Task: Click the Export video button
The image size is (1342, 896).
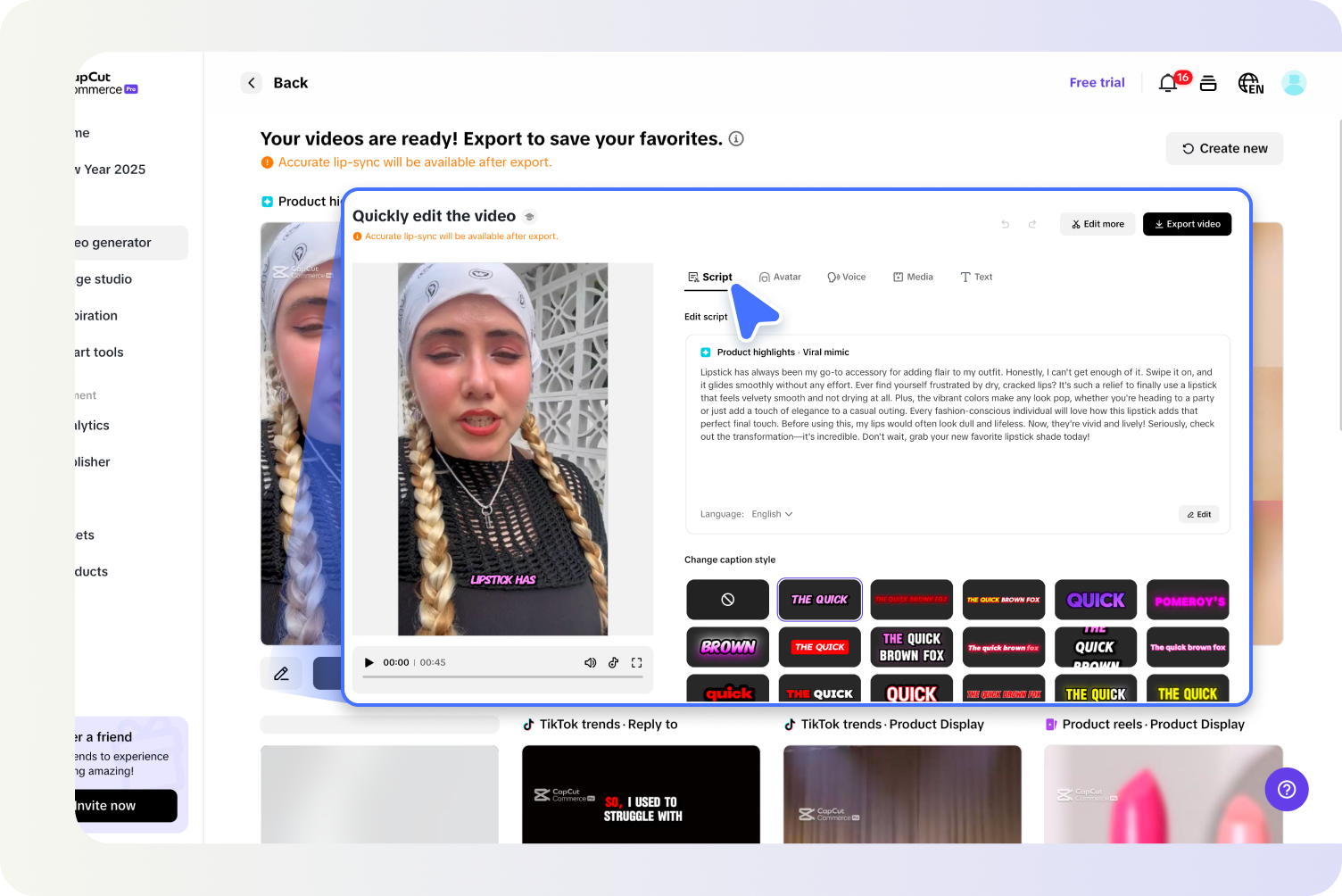Action: [1187, 224]
